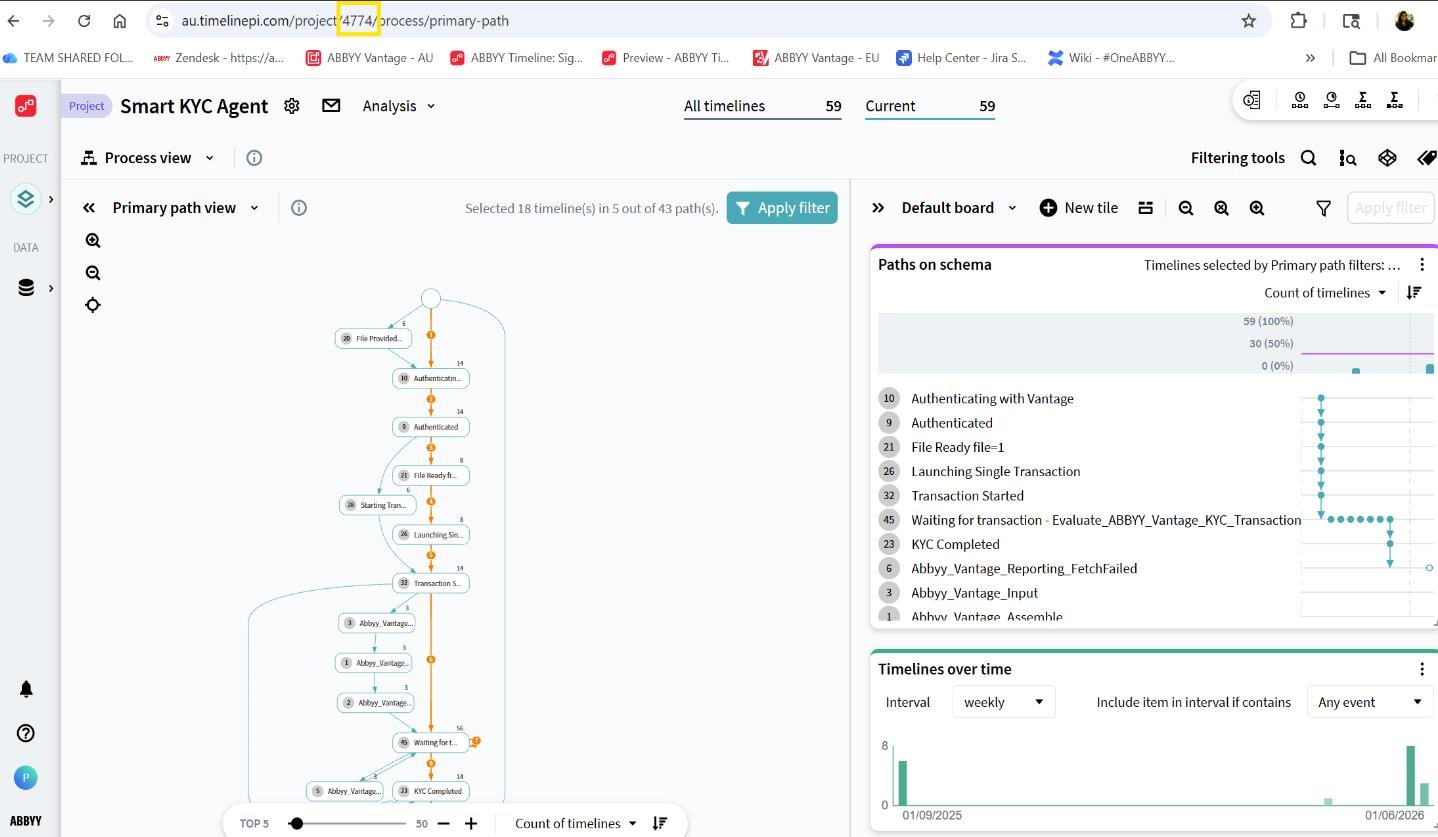The height and width of the screenshot is (837, 1438).
Task: Click the tile layout icon next to New tile
Action: (1146, 208)
